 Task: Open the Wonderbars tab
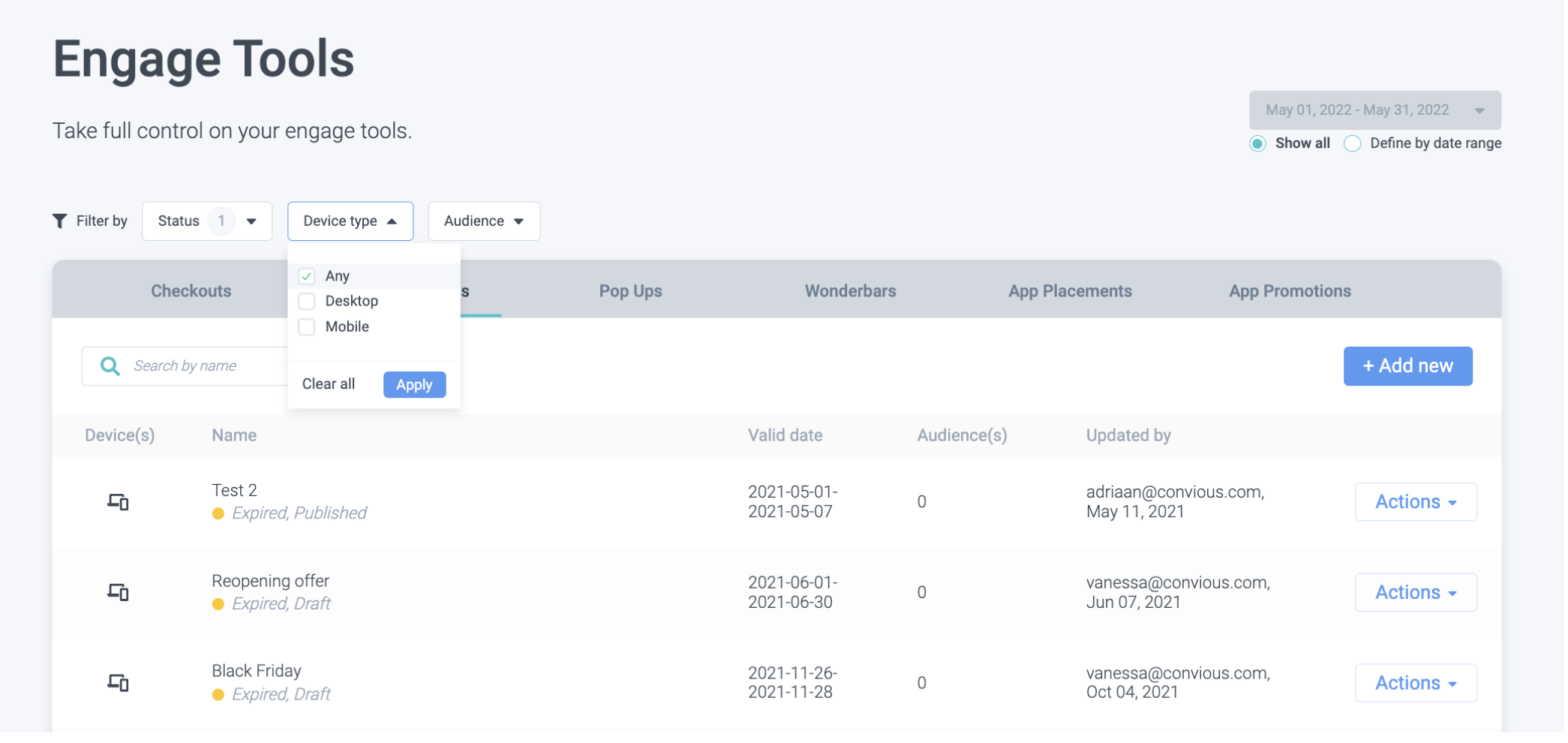click(x=850, y=291)
